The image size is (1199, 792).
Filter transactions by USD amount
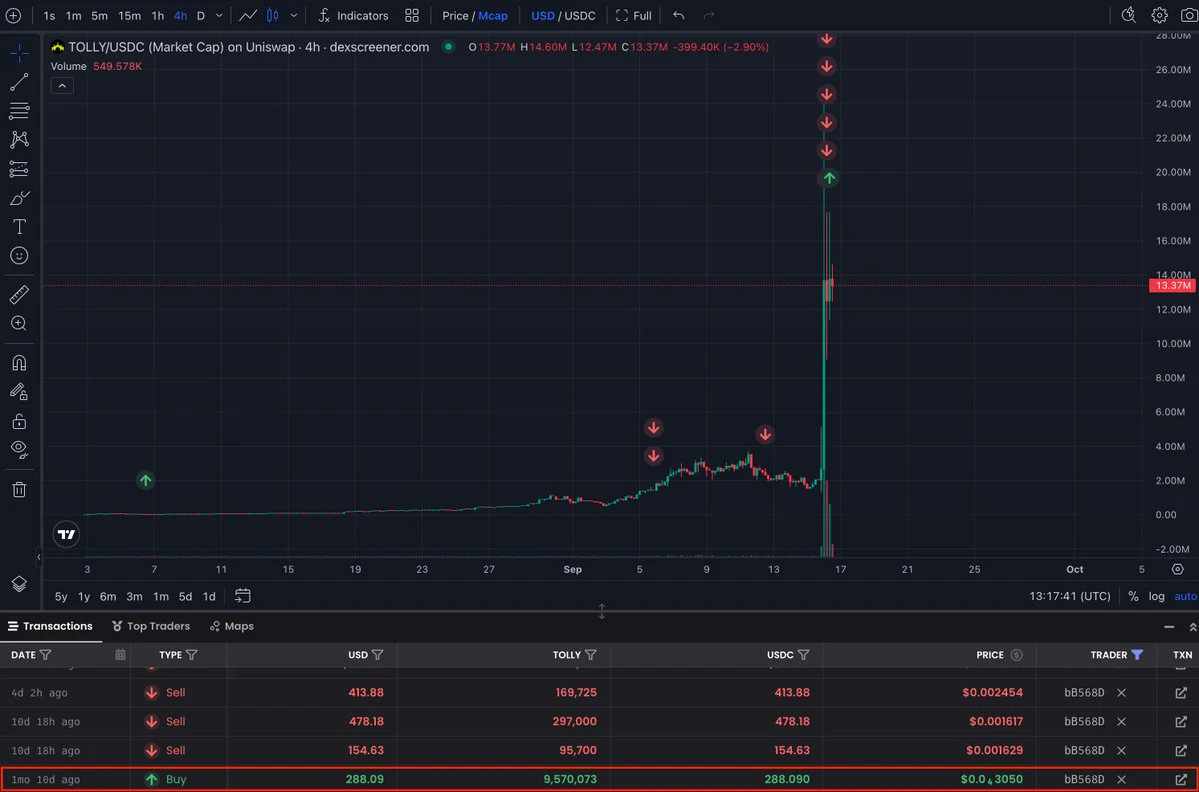pyautogui.click(x=377, y=654)
